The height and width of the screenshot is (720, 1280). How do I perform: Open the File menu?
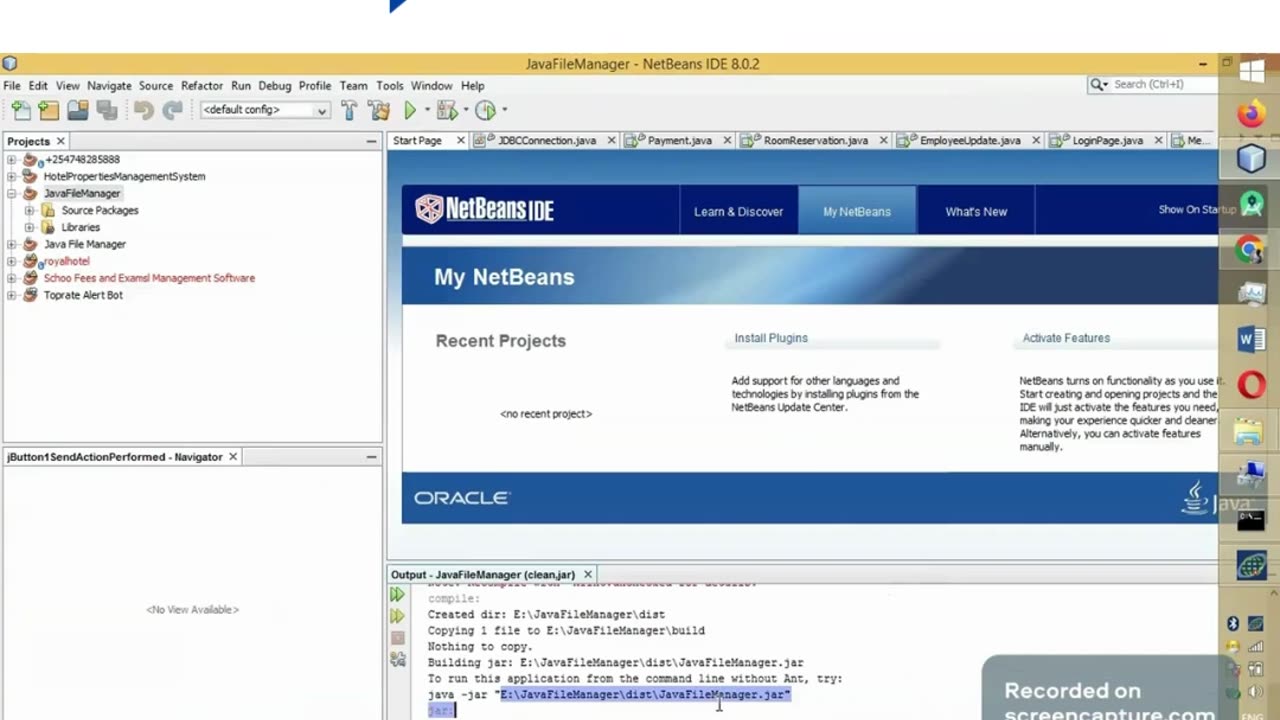(x=12, y=86)
